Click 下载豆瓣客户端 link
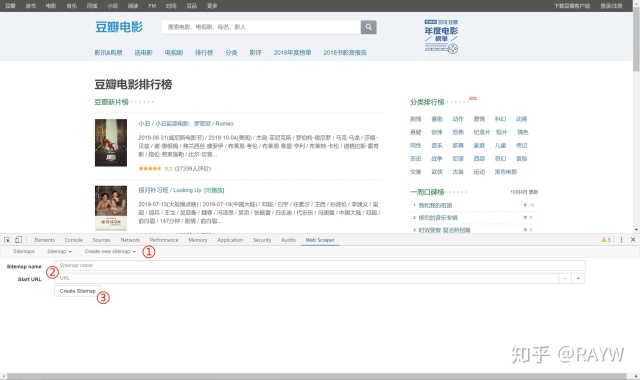The width and height of the screenshot is (640, 380). click(x=572, y=6)
